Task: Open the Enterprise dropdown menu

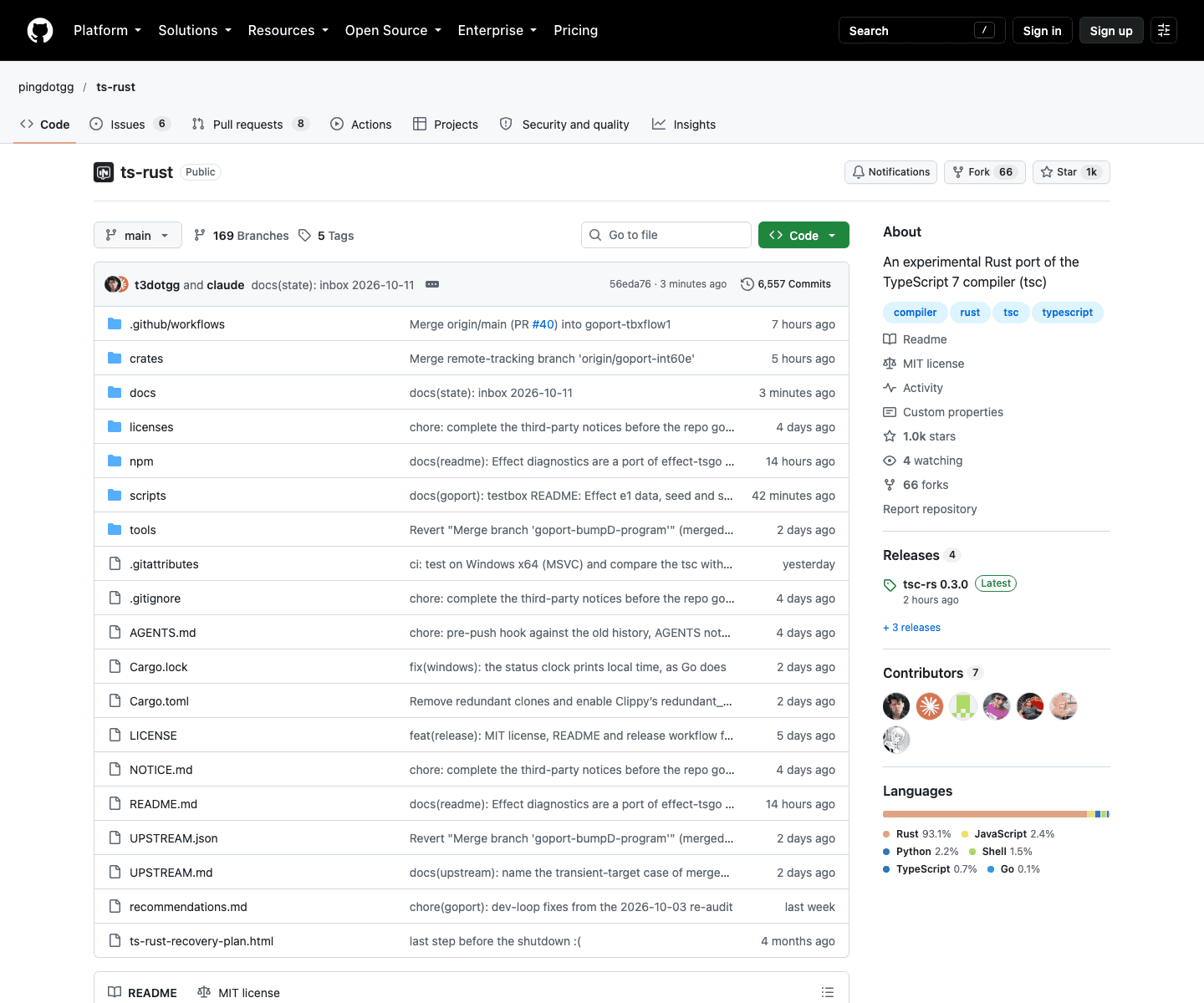Action: point(497,31)
